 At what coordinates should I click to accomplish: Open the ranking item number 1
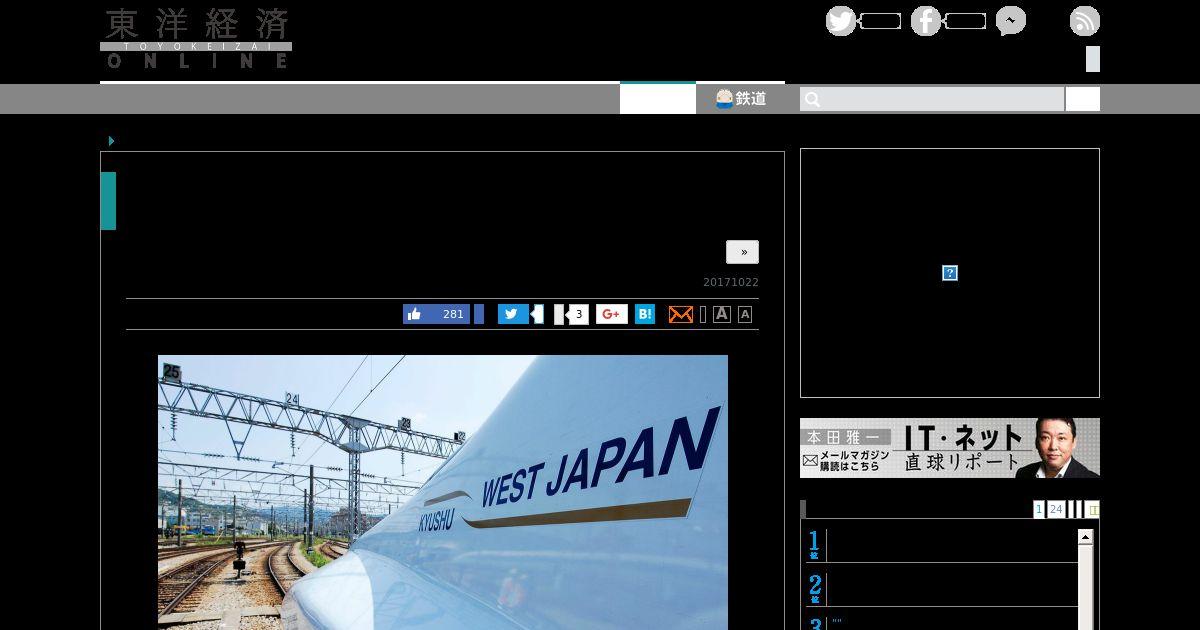click(x=942, y=545)
